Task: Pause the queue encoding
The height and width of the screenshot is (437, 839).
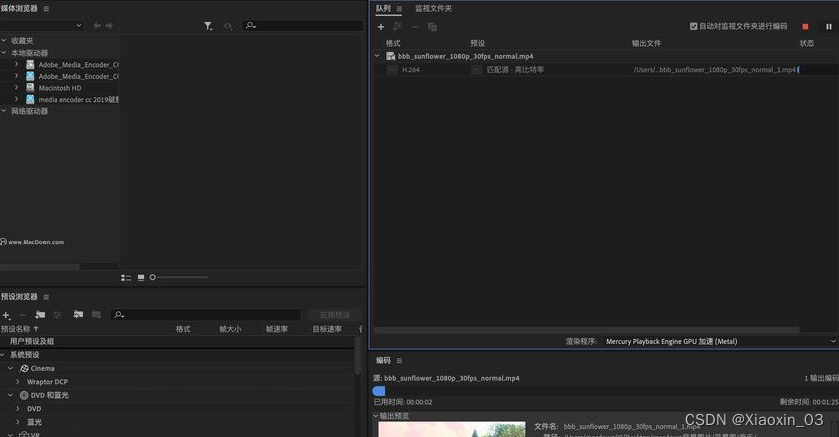Action: pos(829,27)
